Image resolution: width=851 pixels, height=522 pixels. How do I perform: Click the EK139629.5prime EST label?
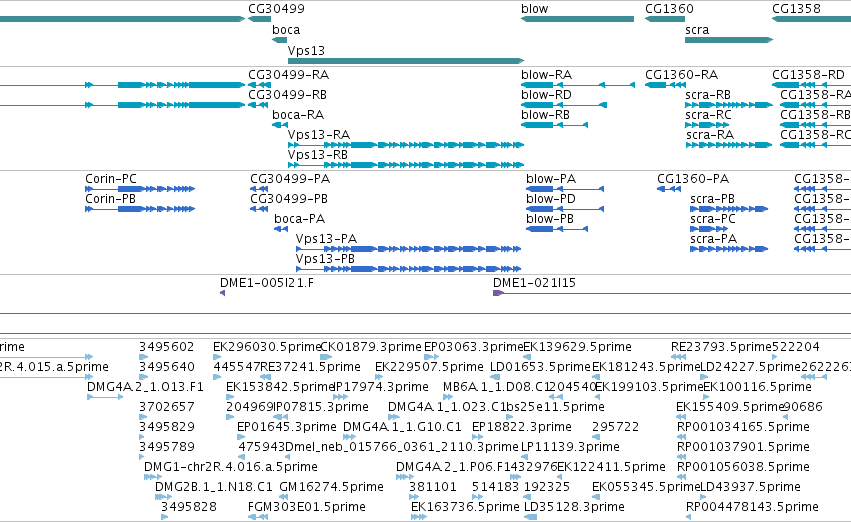[577, 347]
